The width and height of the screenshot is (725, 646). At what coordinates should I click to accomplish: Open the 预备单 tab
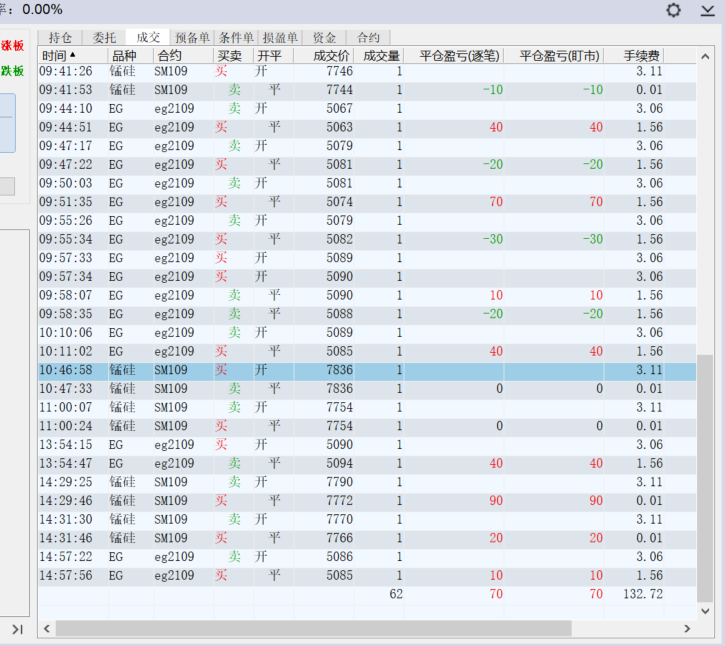coord(192,37)
